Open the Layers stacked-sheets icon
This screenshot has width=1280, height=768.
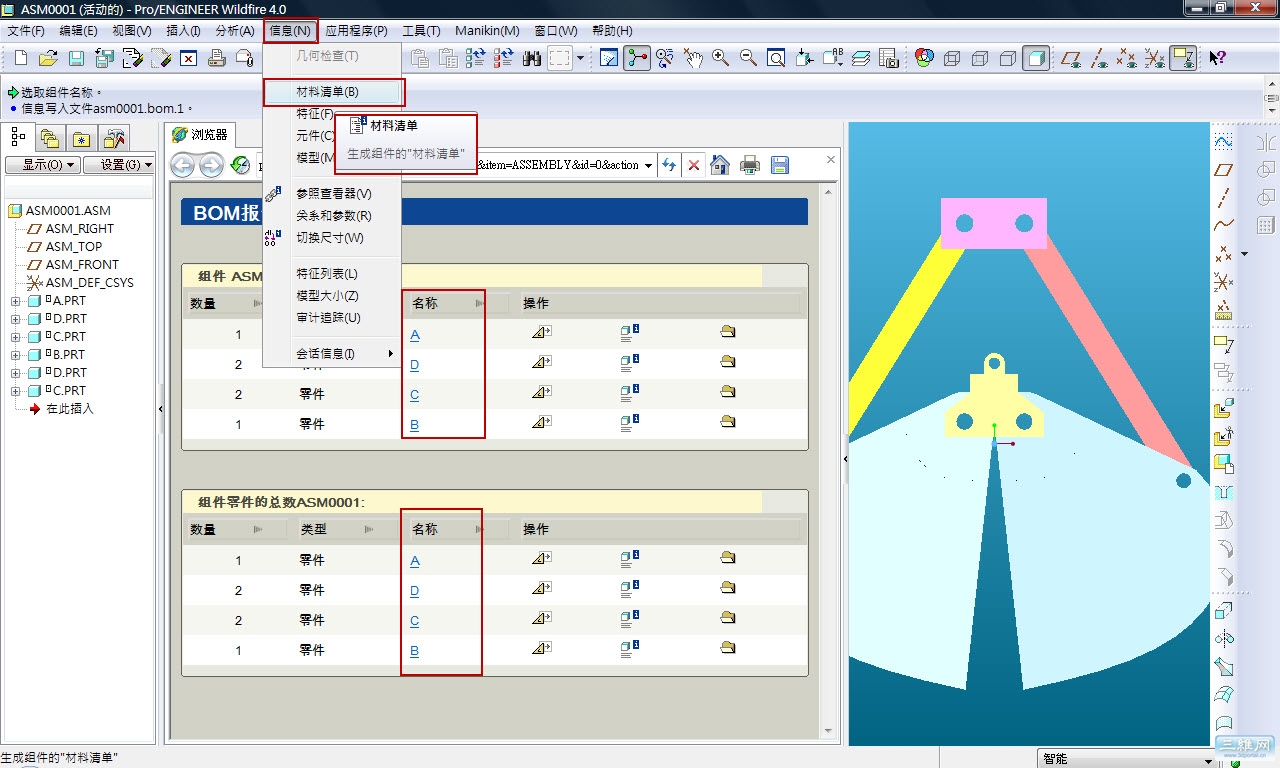(861, 58)
